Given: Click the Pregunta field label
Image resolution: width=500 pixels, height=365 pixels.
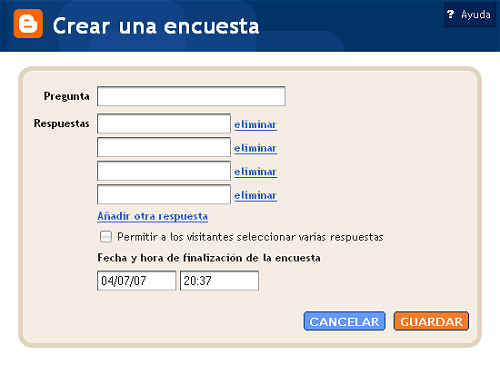Looking at the screenshot, I should click(67, 96).
